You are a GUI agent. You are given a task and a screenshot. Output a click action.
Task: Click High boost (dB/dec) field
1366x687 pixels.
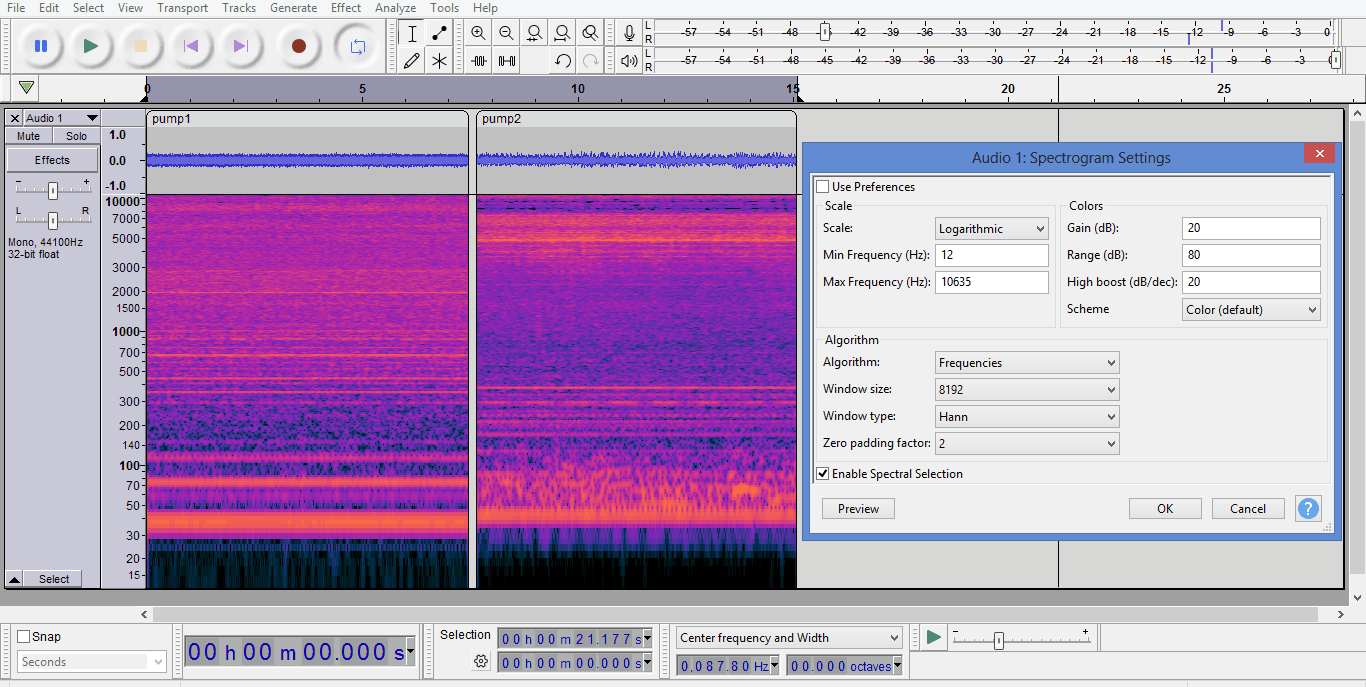pos(1251,282)
